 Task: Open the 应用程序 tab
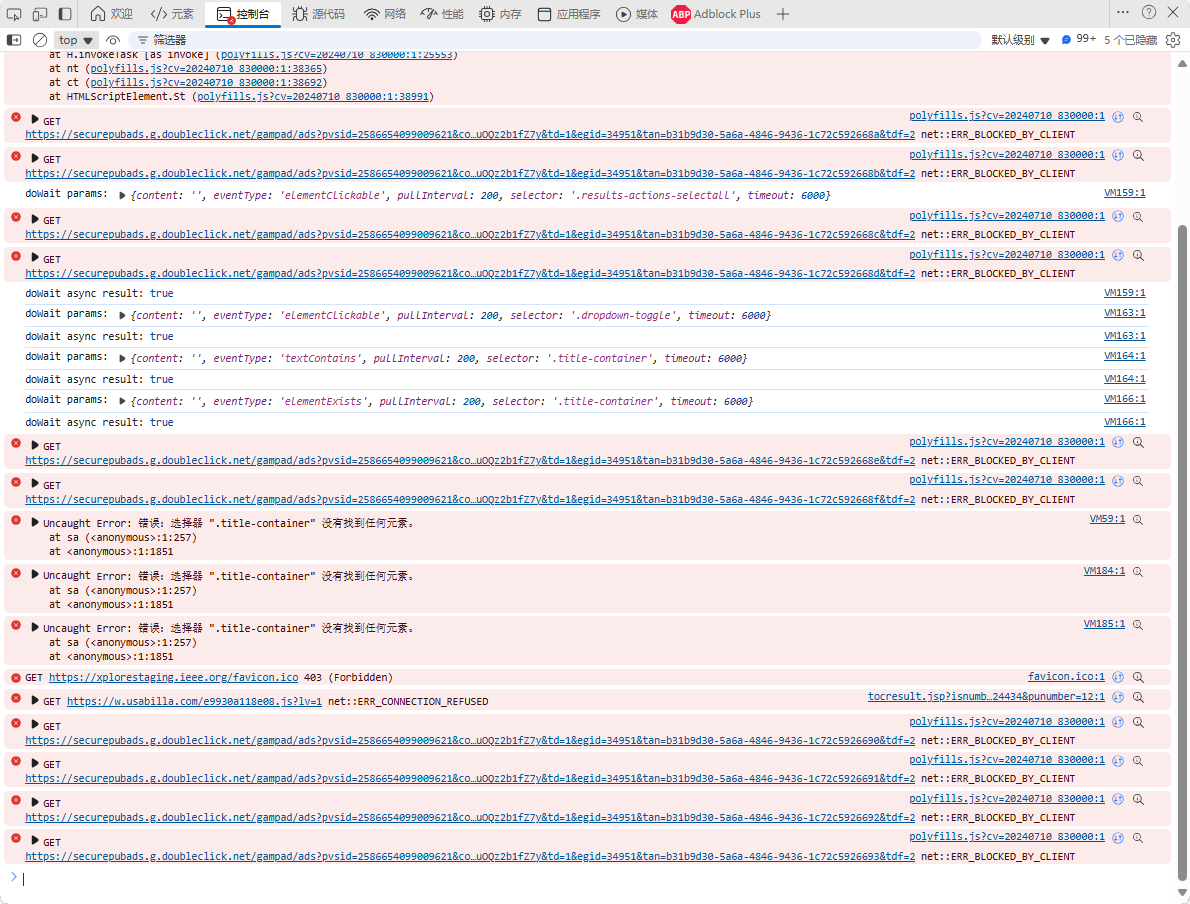click(568, 14)
